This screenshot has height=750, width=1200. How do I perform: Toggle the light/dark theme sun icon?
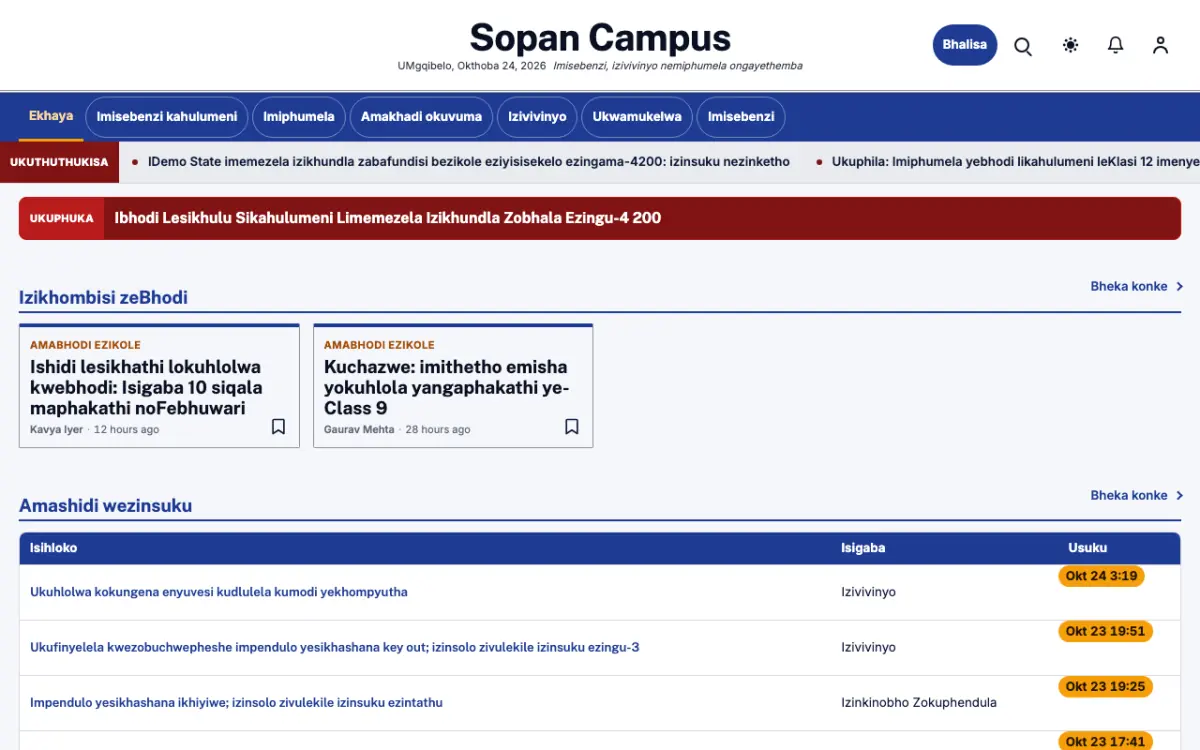1071,45
